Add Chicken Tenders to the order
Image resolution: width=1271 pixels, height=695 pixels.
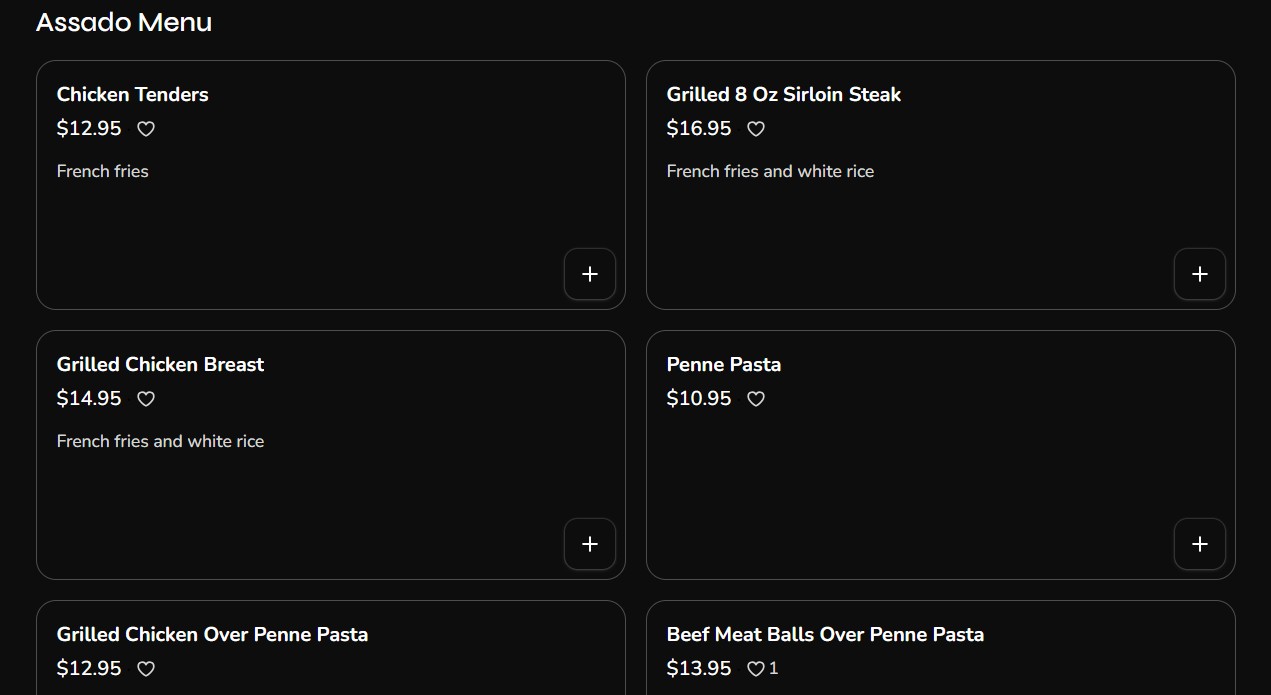[x=590, y=274]
